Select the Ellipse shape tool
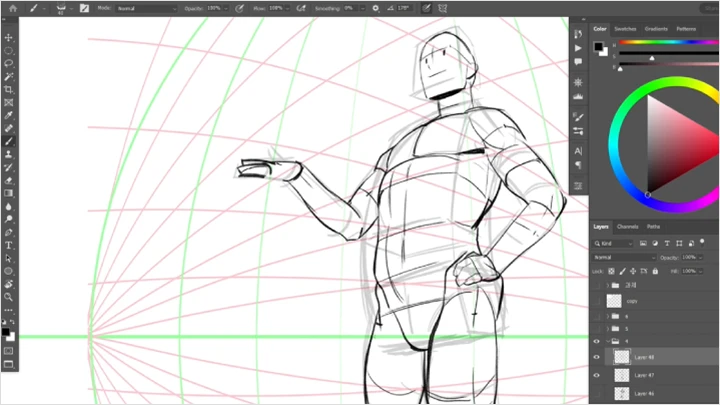 pyautogui.click(x=9, y=271)
